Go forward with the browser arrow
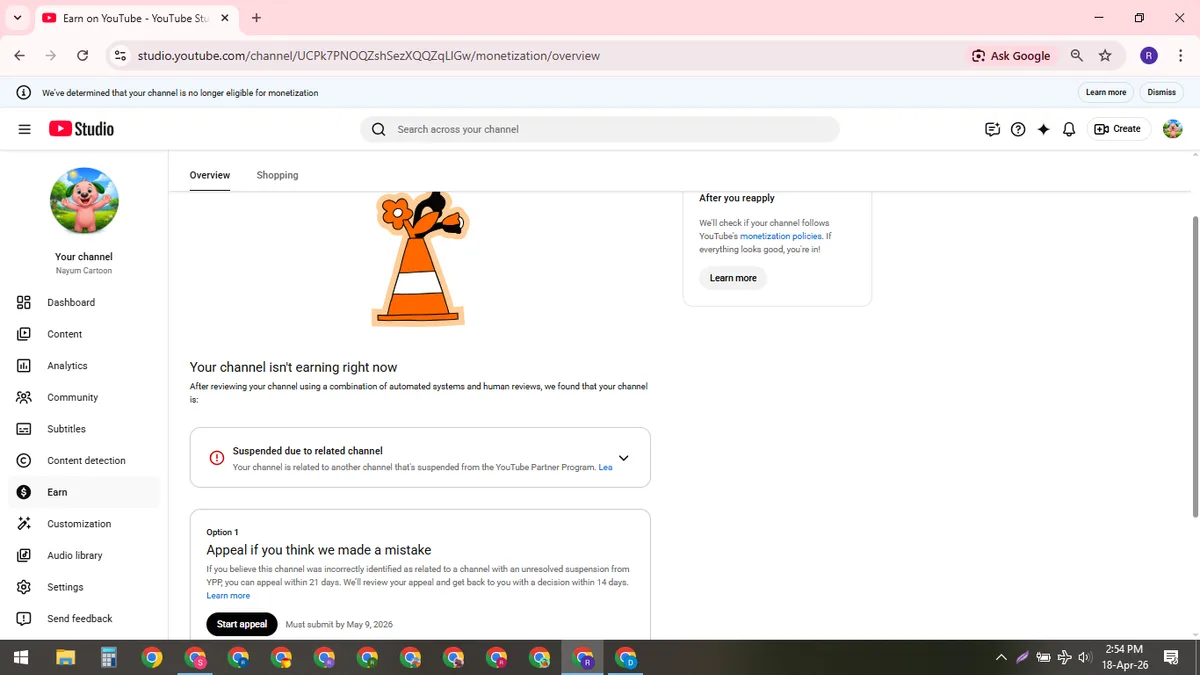 pyautogui.click(x=51, y=56)
